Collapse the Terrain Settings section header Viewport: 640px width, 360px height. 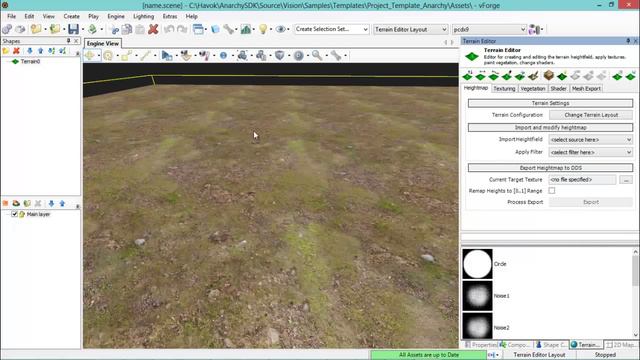point(550,103)
